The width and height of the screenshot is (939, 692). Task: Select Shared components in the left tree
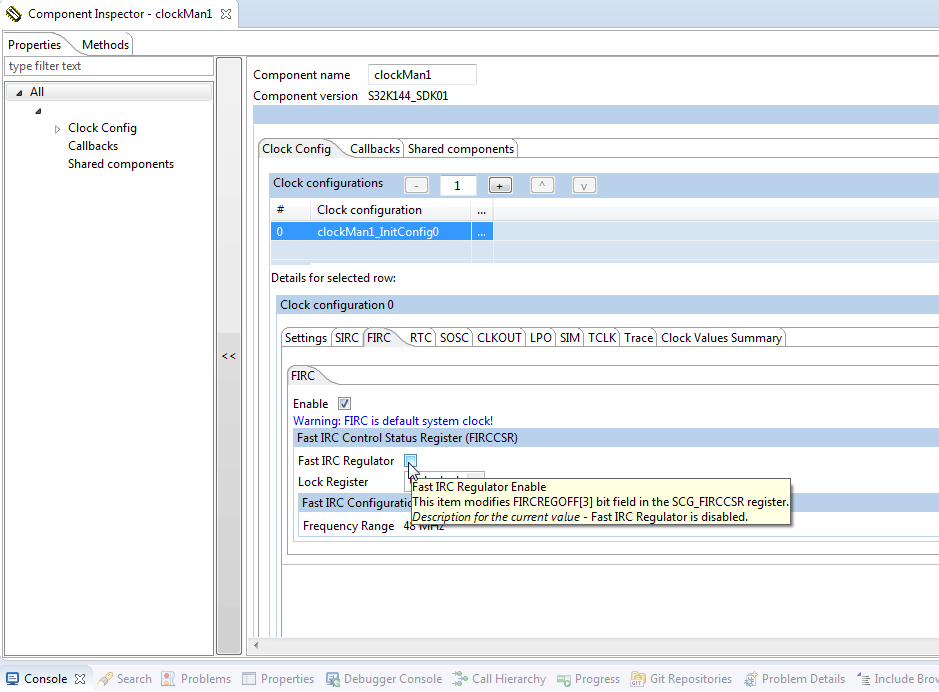(121, 164)
